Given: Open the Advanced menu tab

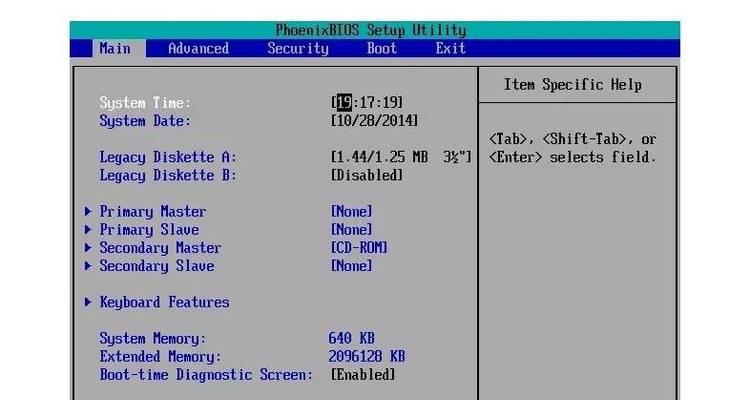Looking at the screenshot, I should click(199, 48).
